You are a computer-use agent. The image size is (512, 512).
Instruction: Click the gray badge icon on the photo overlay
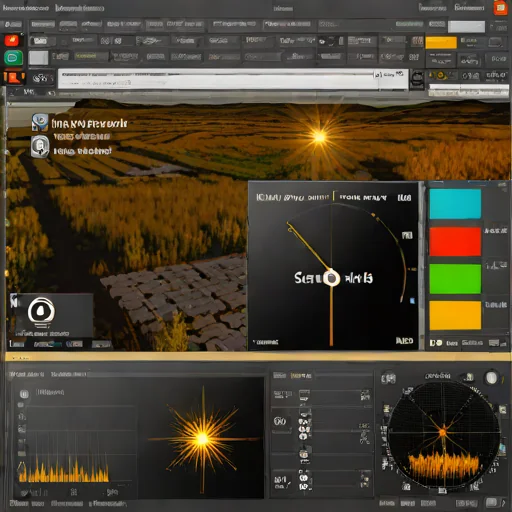(x=40, y=146)
